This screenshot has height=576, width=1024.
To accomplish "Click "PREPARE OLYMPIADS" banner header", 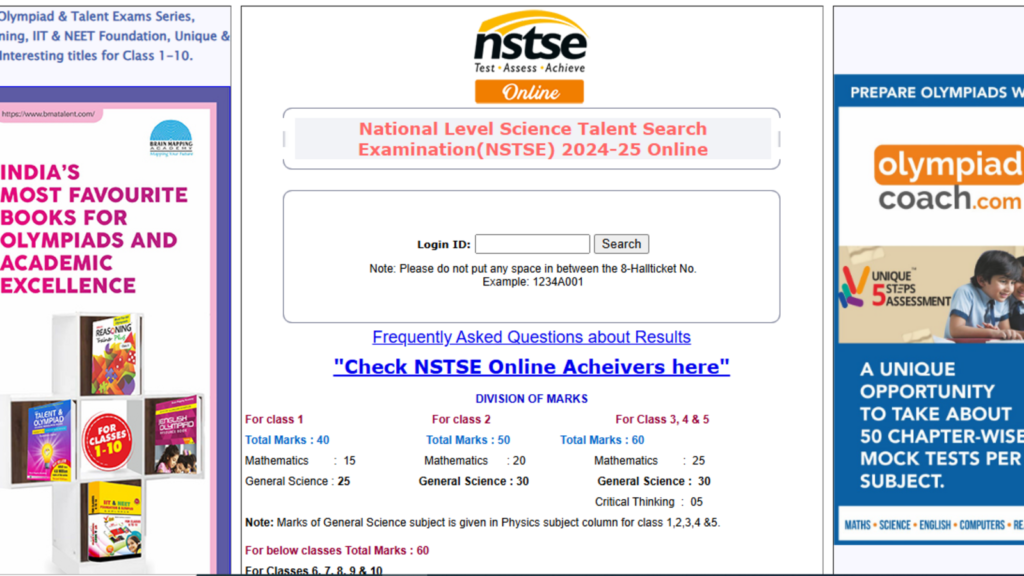I will coord(936,93).
